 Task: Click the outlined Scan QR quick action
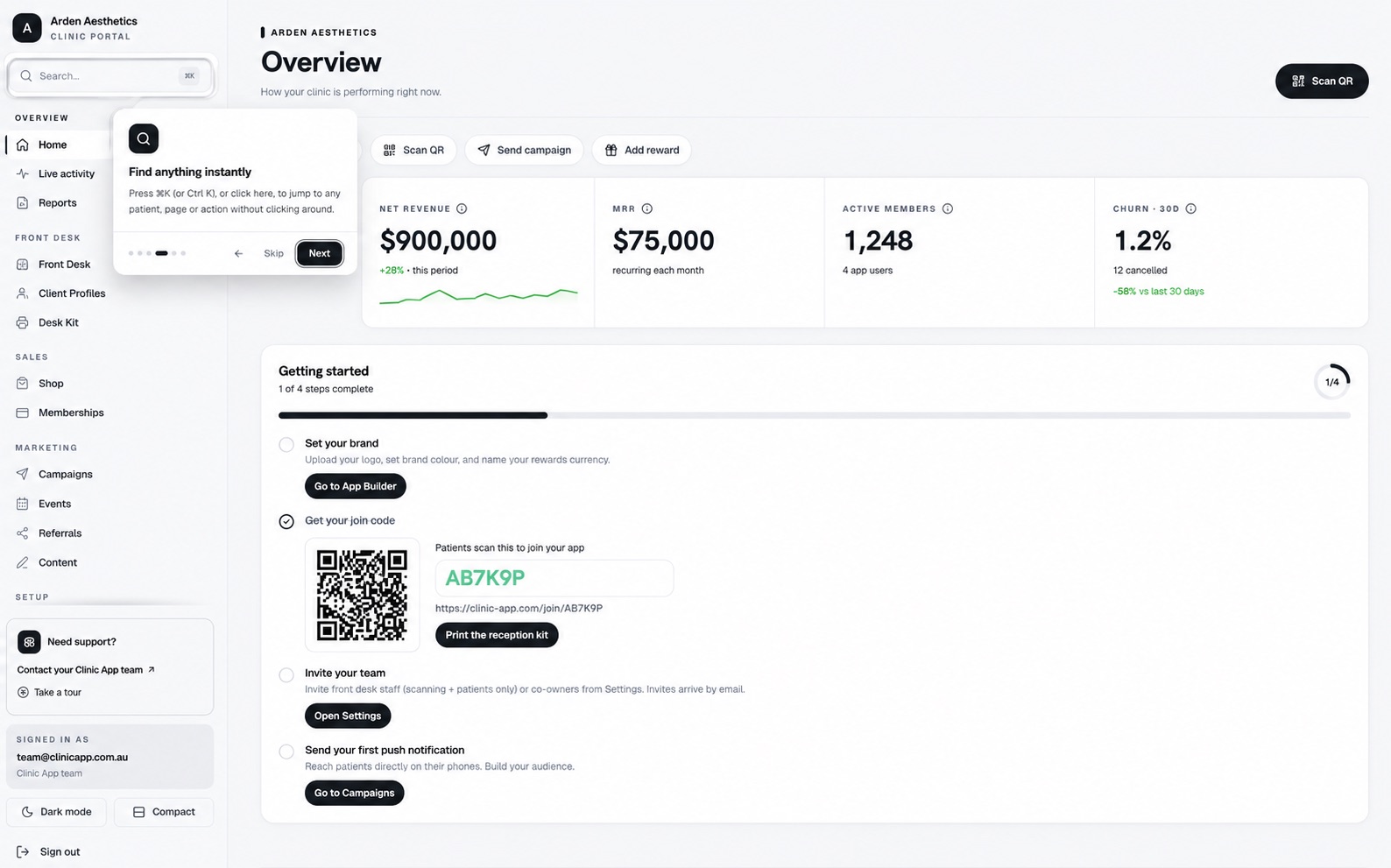tap(413, 150)
